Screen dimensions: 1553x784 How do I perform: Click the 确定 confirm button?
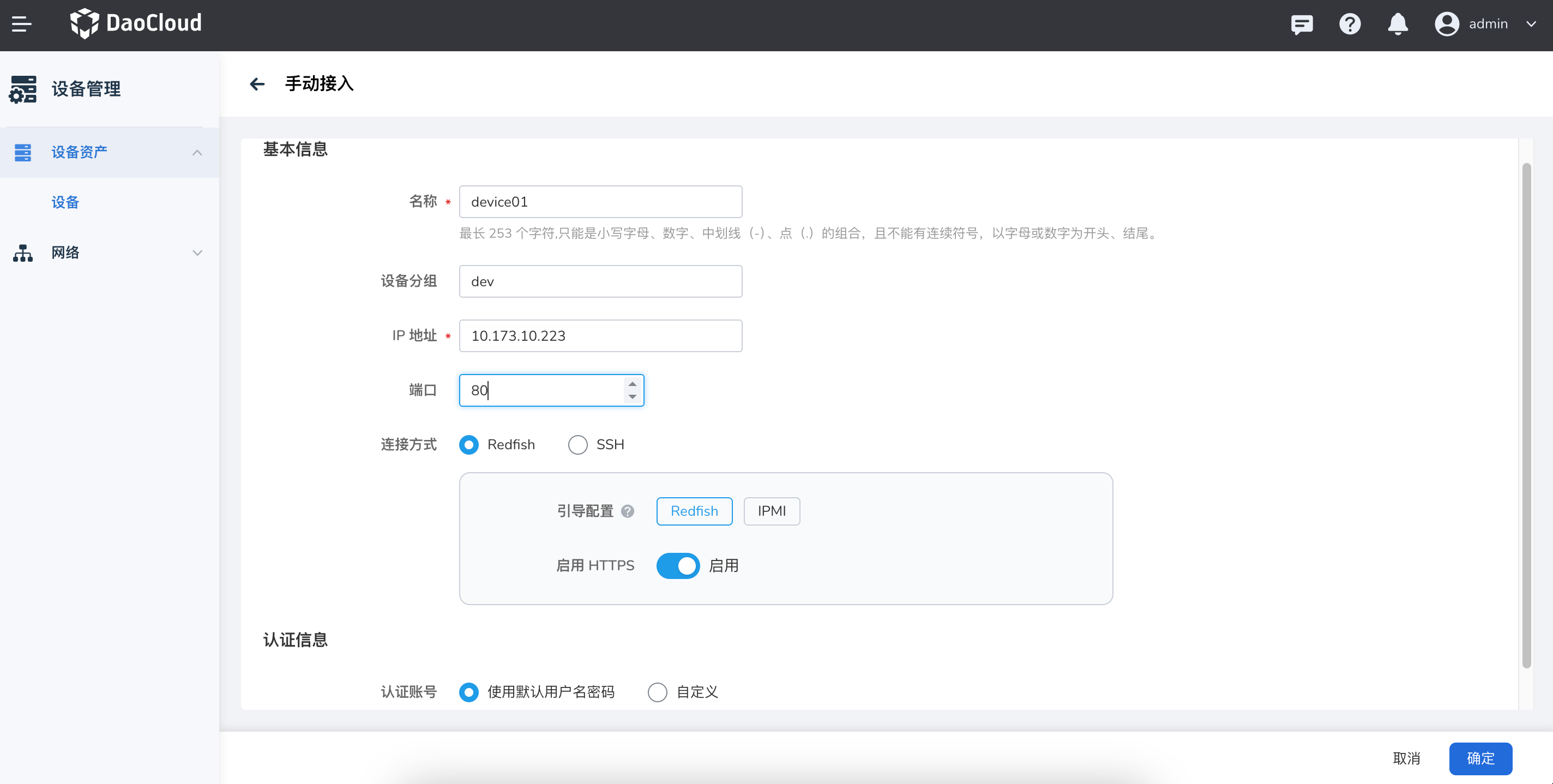pyautogui.click(x=1480, y=758)
